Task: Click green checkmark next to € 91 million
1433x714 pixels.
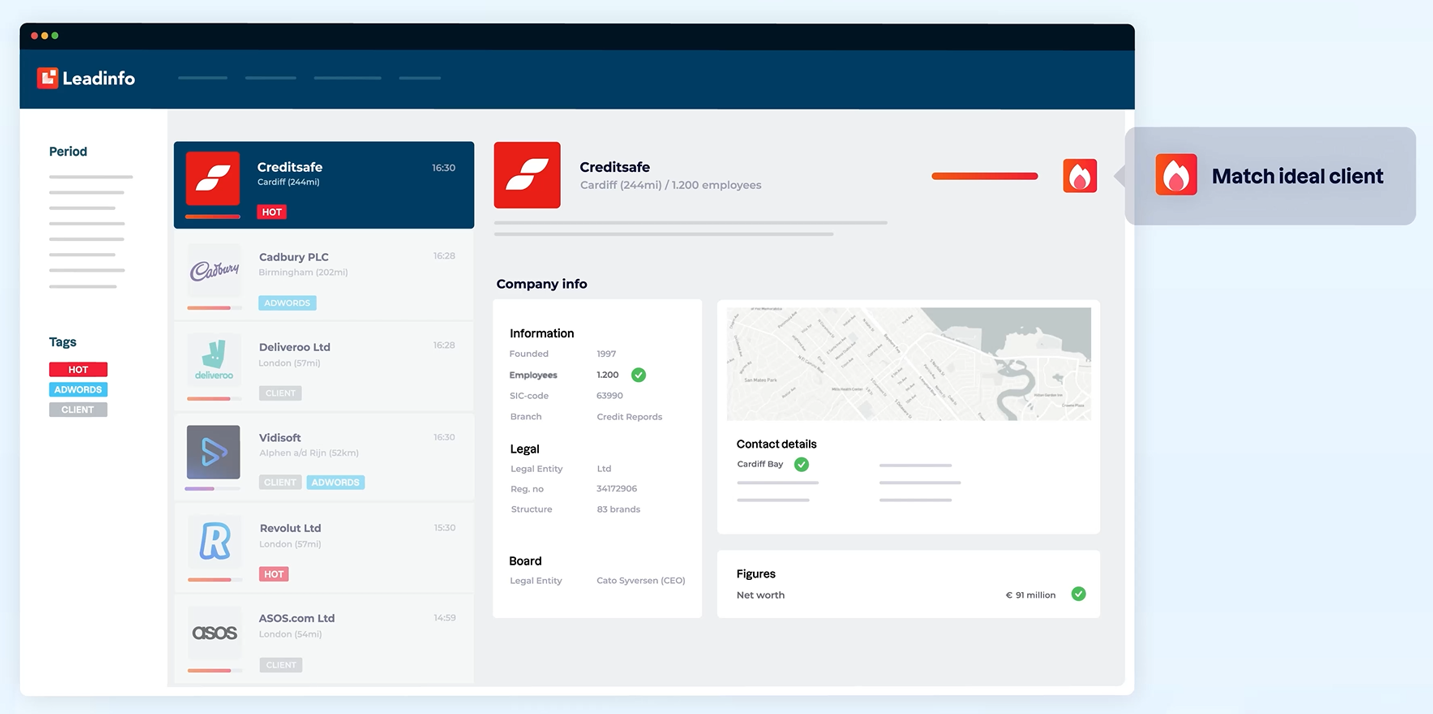Action: click(1078, 594)
